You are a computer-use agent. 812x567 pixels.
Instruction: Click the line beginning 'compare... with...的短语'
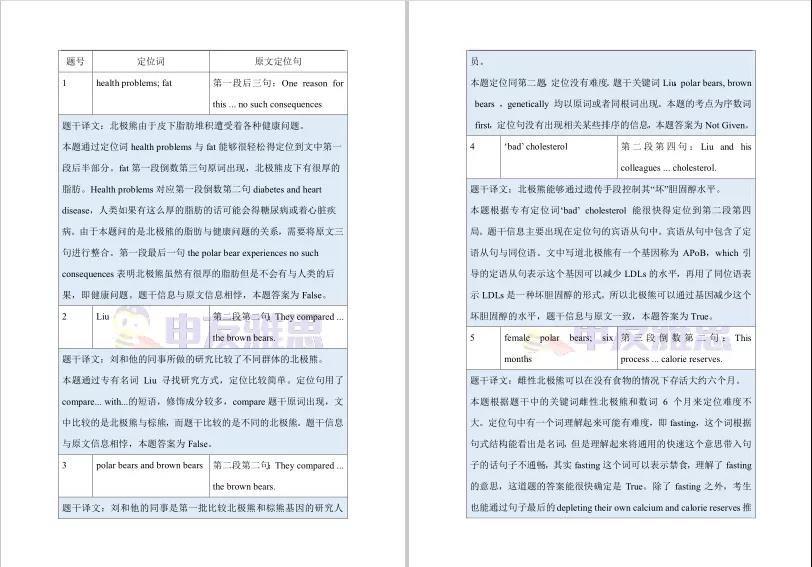[x=202, y=401]
